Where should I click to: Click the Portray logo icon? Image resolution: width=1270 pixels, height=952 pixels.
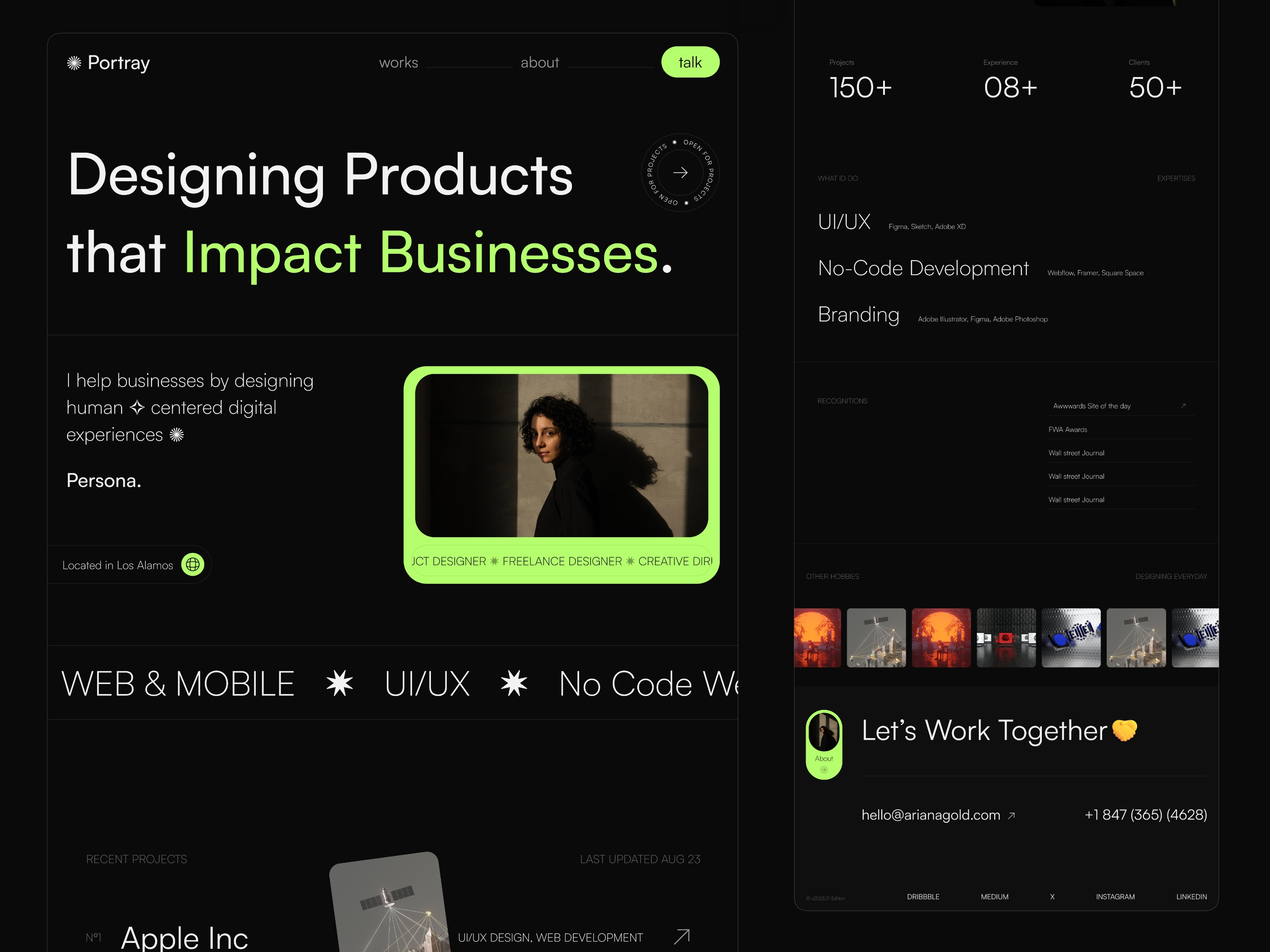(x=75, y=62)
